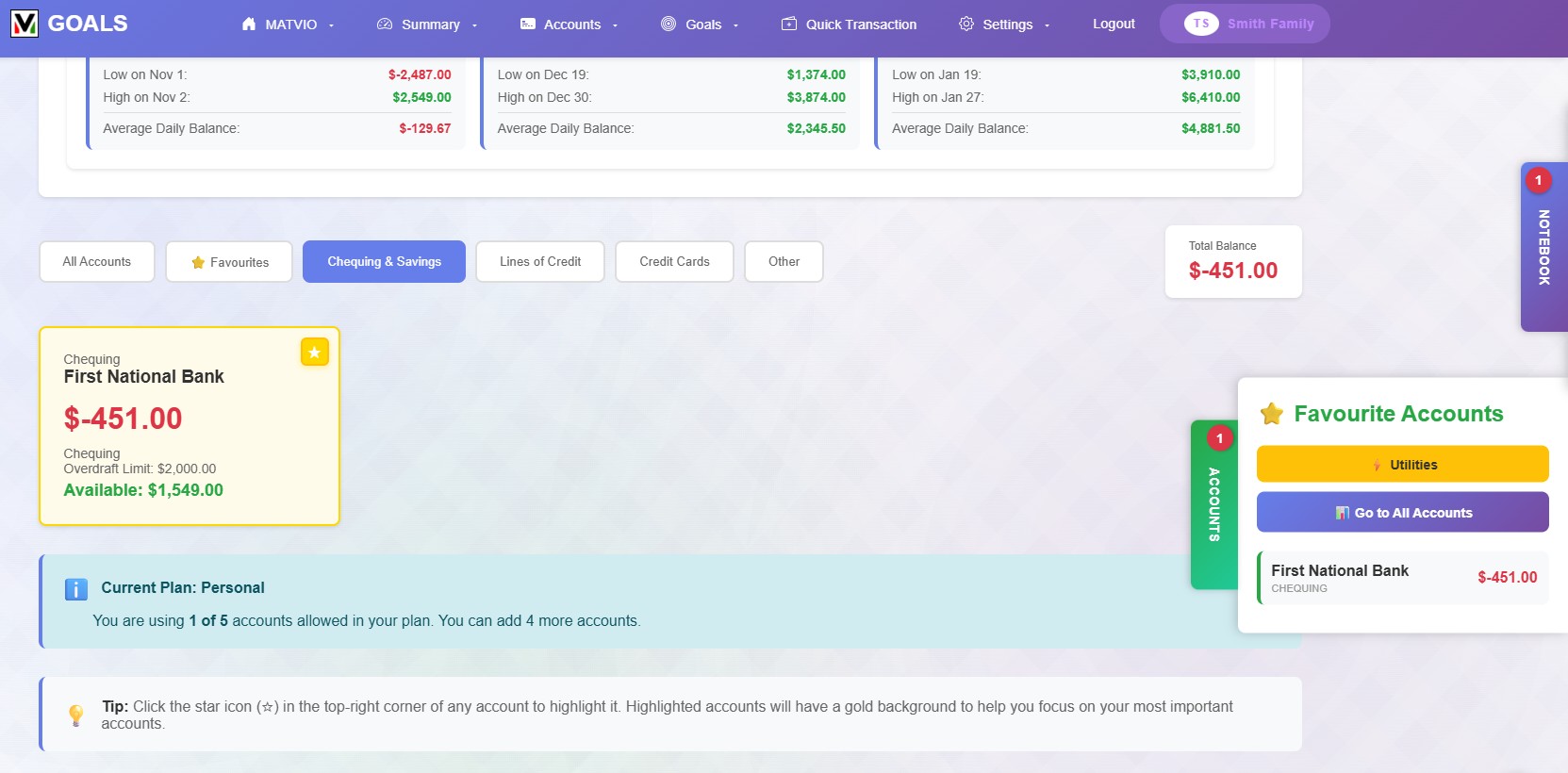Image resolution: width=1568 pixels, height=773 pixels.
Task: Click the blue info icon beside Current Plan
Action: [x=76, y=589]
